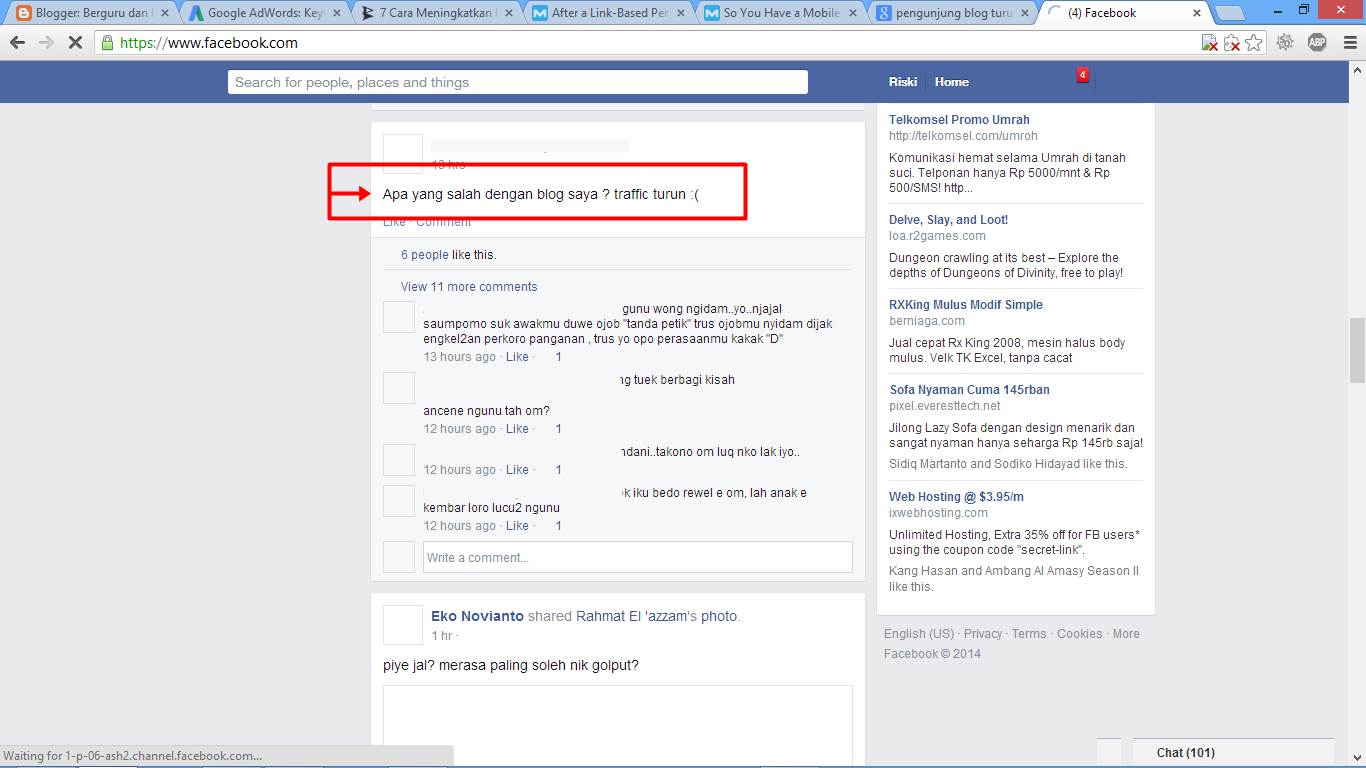This screenshot has height=768, width=1366.
Task: Switch to the After a Link-Based tab
Action: (x=606, y=13)
